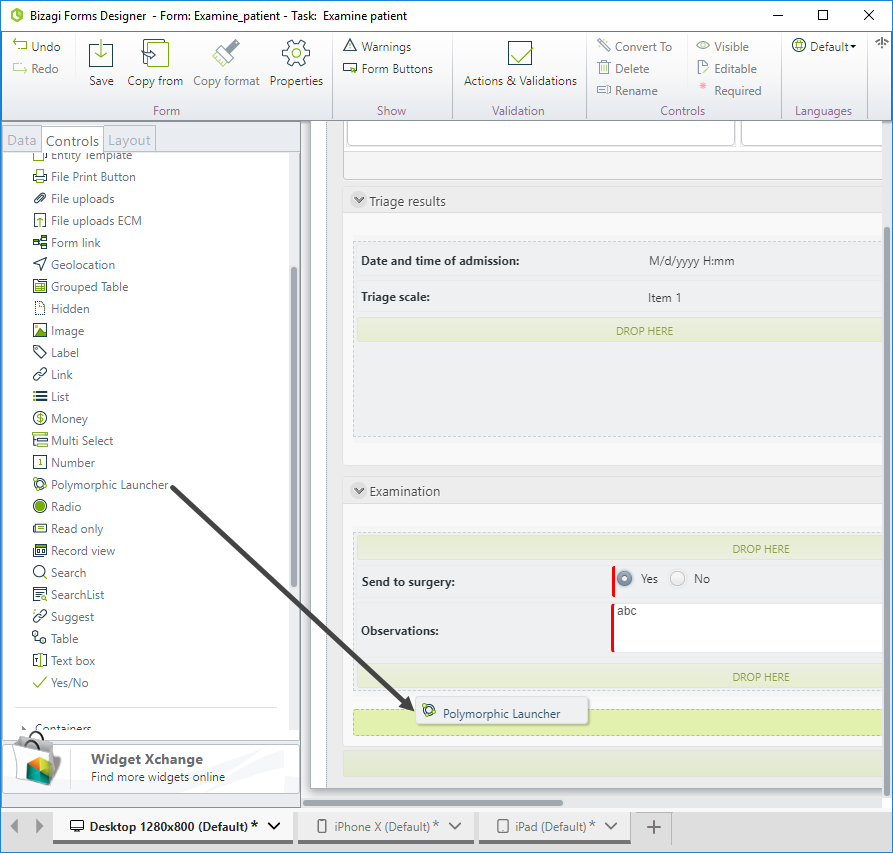The height and width of the screenshot is (853, 893).
Task: Go to previous device tab arrow
Action: coord(15,826)
